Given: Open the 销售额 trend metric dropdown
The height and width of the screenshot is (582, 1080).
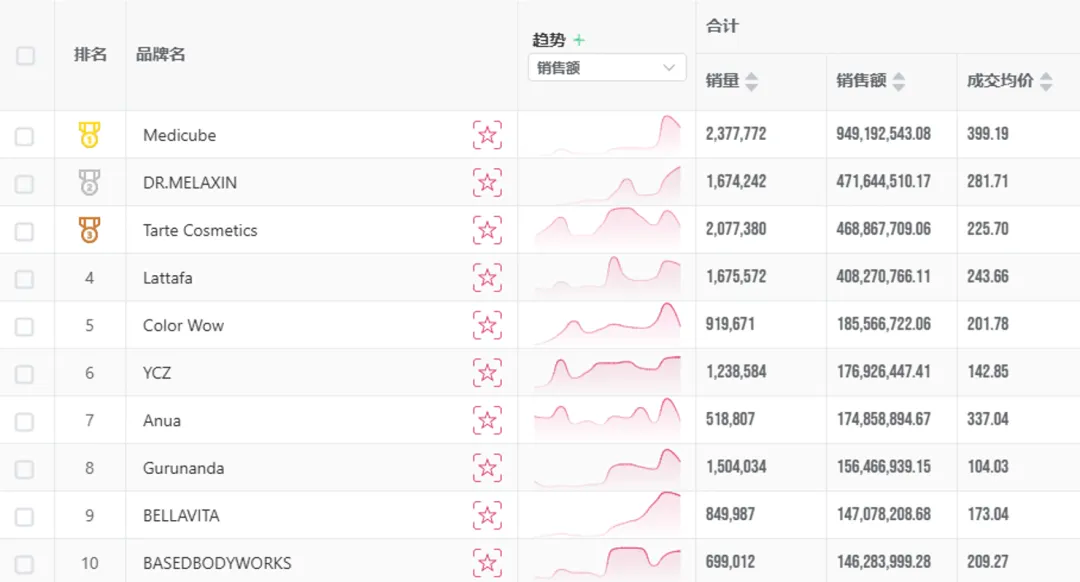Looking at the screenshot, I should [606, 67].
